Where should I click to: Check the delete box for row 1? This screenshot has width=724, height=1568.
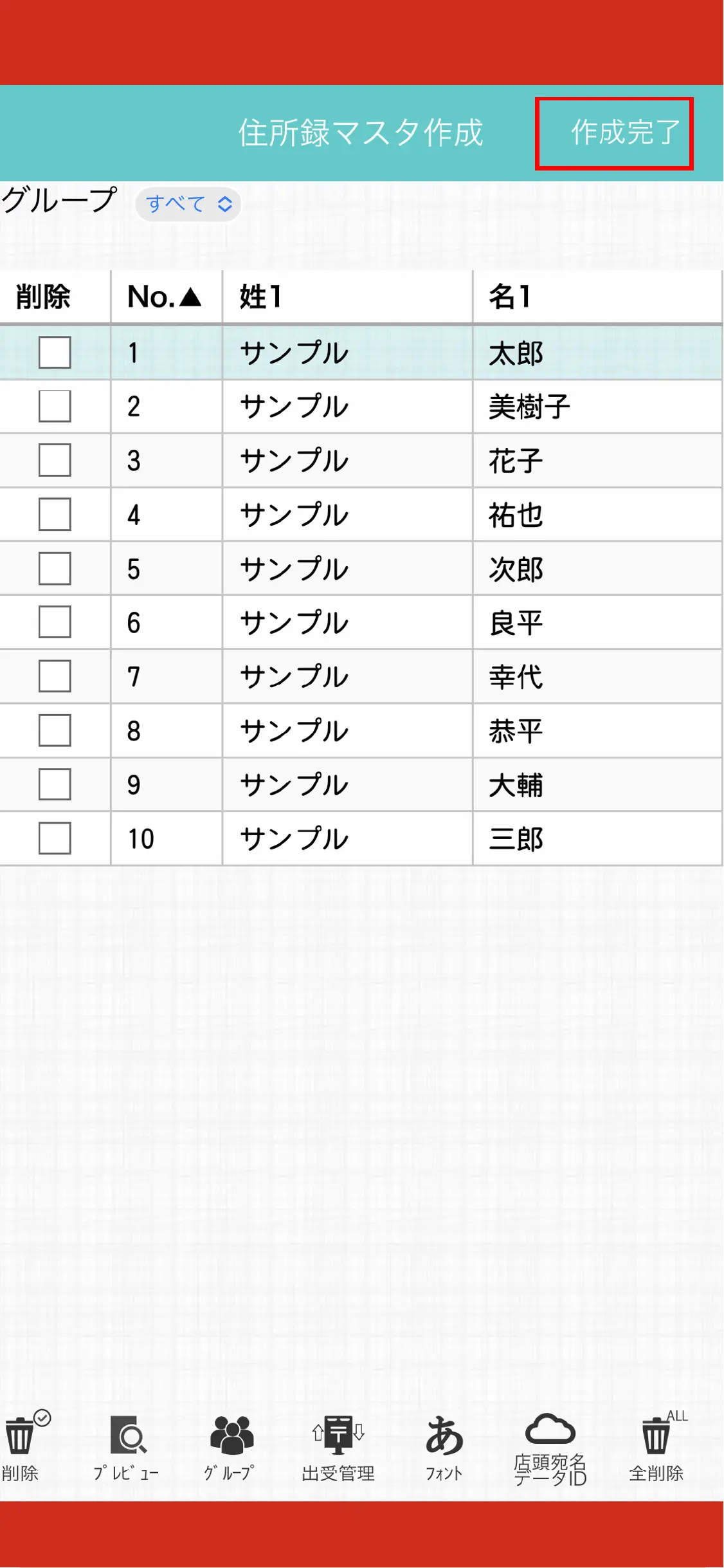coord(55,353)
